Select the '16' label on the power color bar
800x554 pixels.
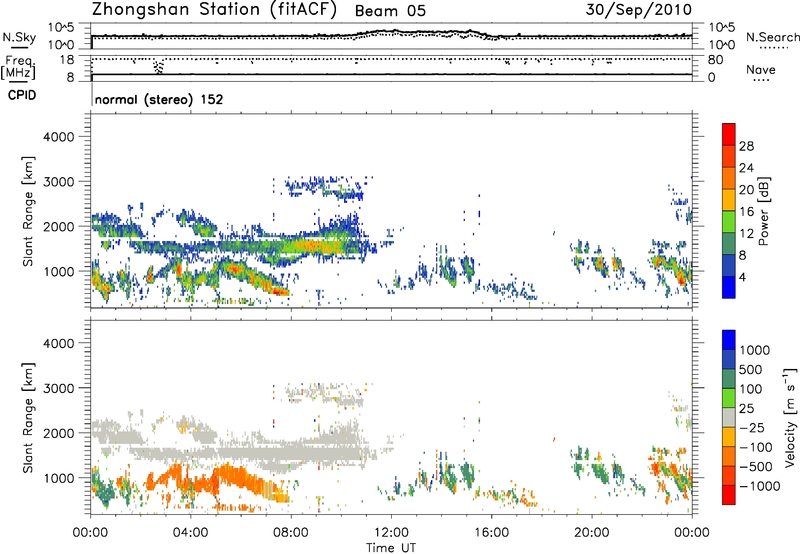pos(746,212)
